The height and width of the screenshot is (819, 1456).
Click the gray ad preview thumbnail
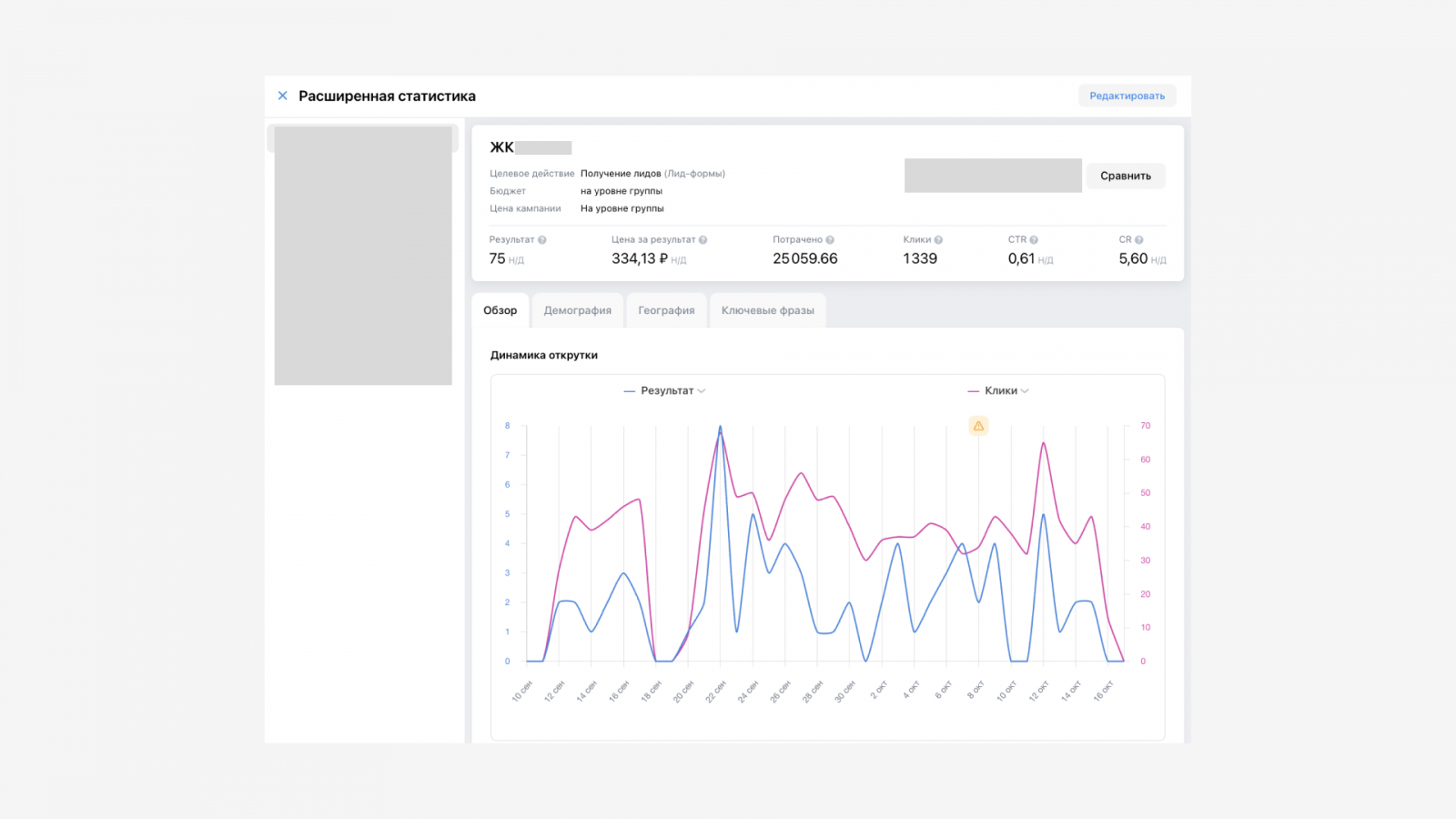[x=363, y=256]
